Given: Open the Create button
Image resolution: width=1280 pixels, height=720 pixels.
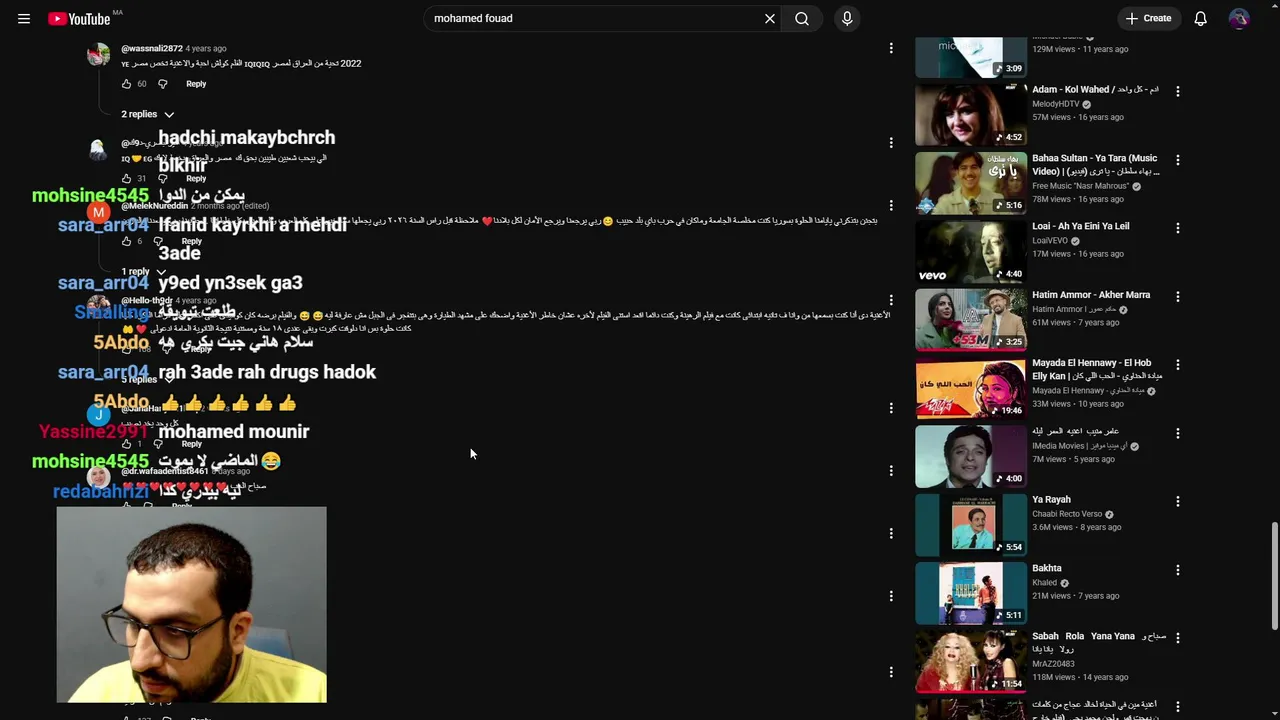Looking at the screenshot, I should click(x=1148, y=18).
